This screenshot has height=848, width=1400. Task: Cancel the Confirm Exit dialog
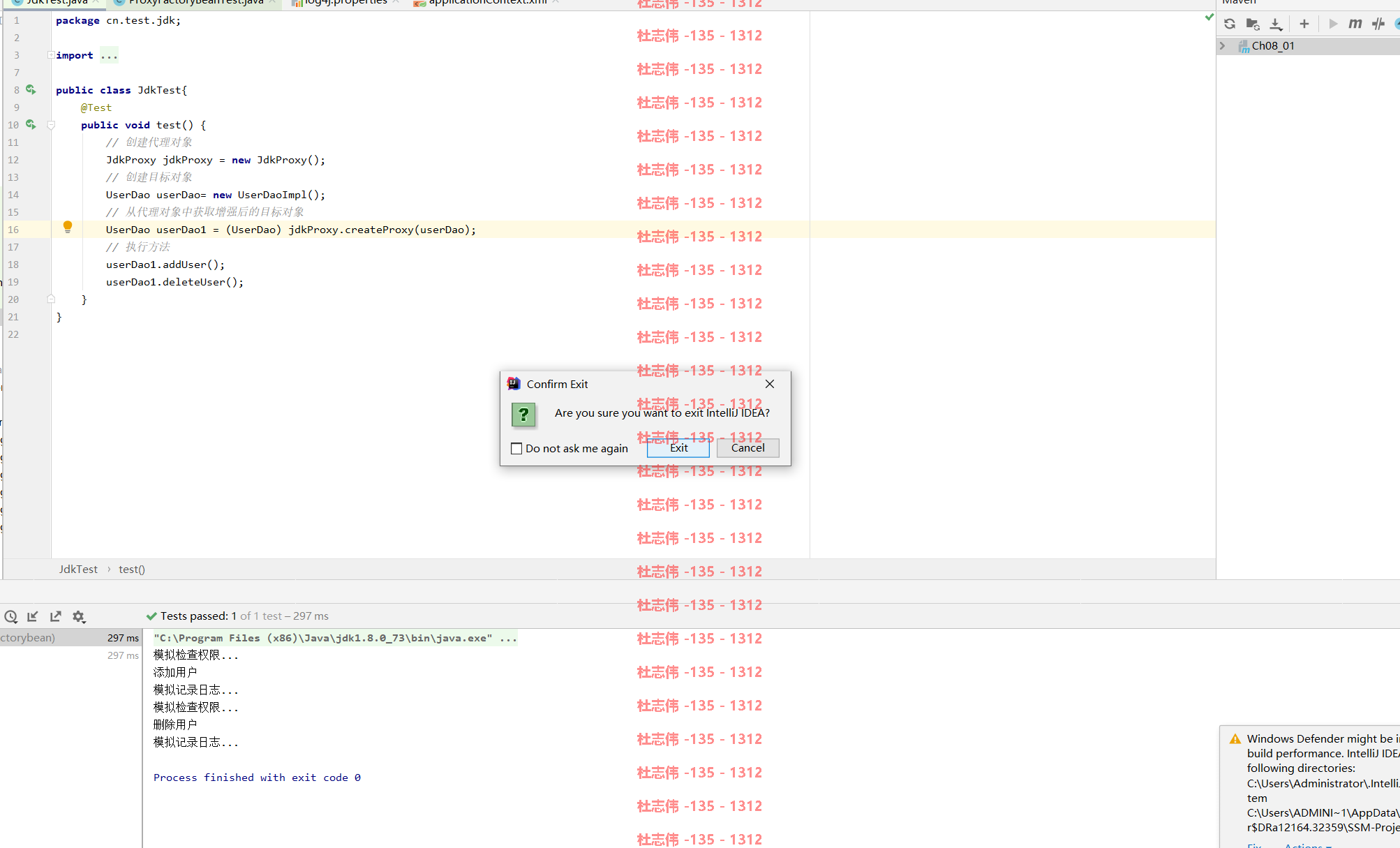747,448
